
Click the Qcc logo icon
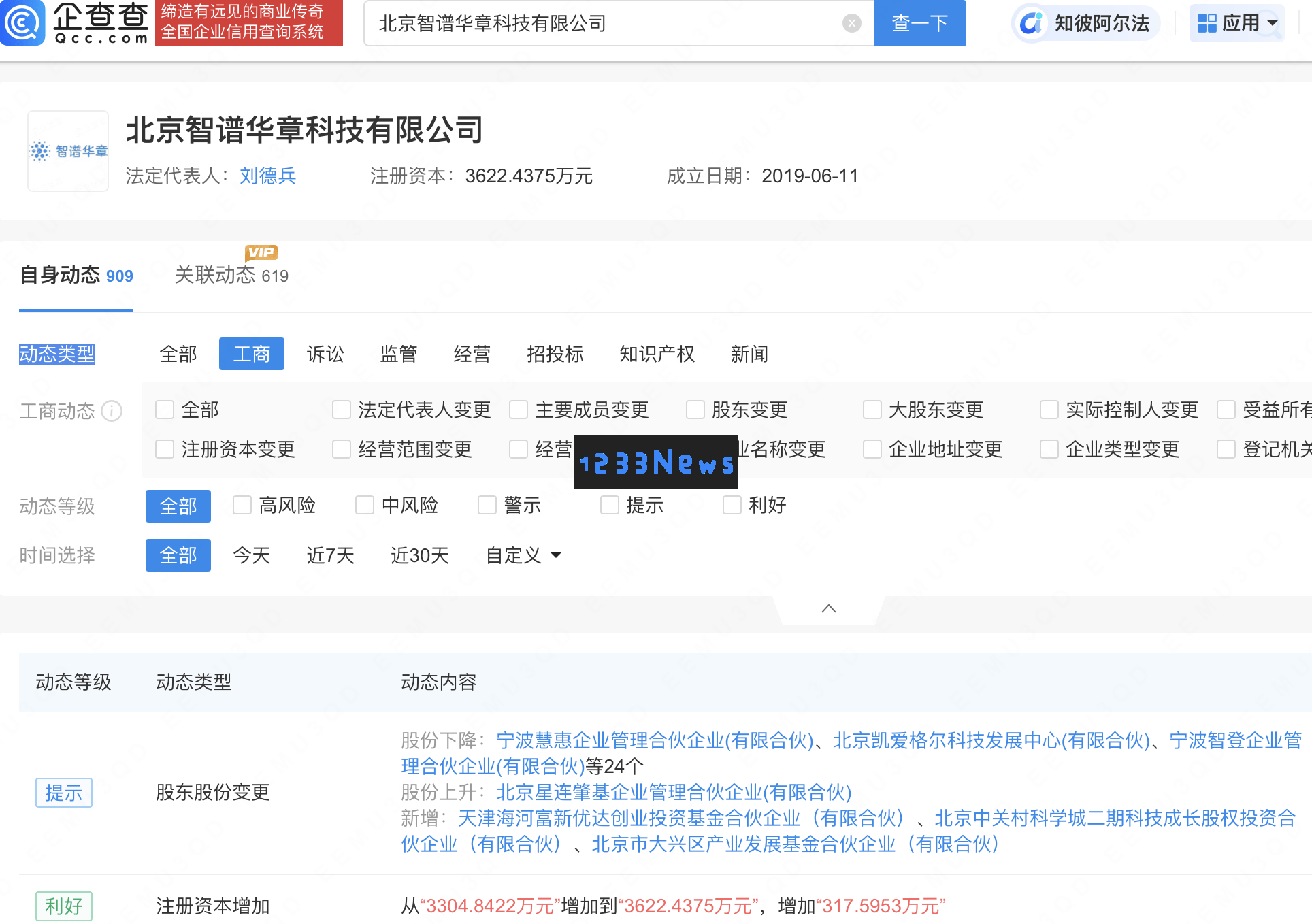[22, 23]
